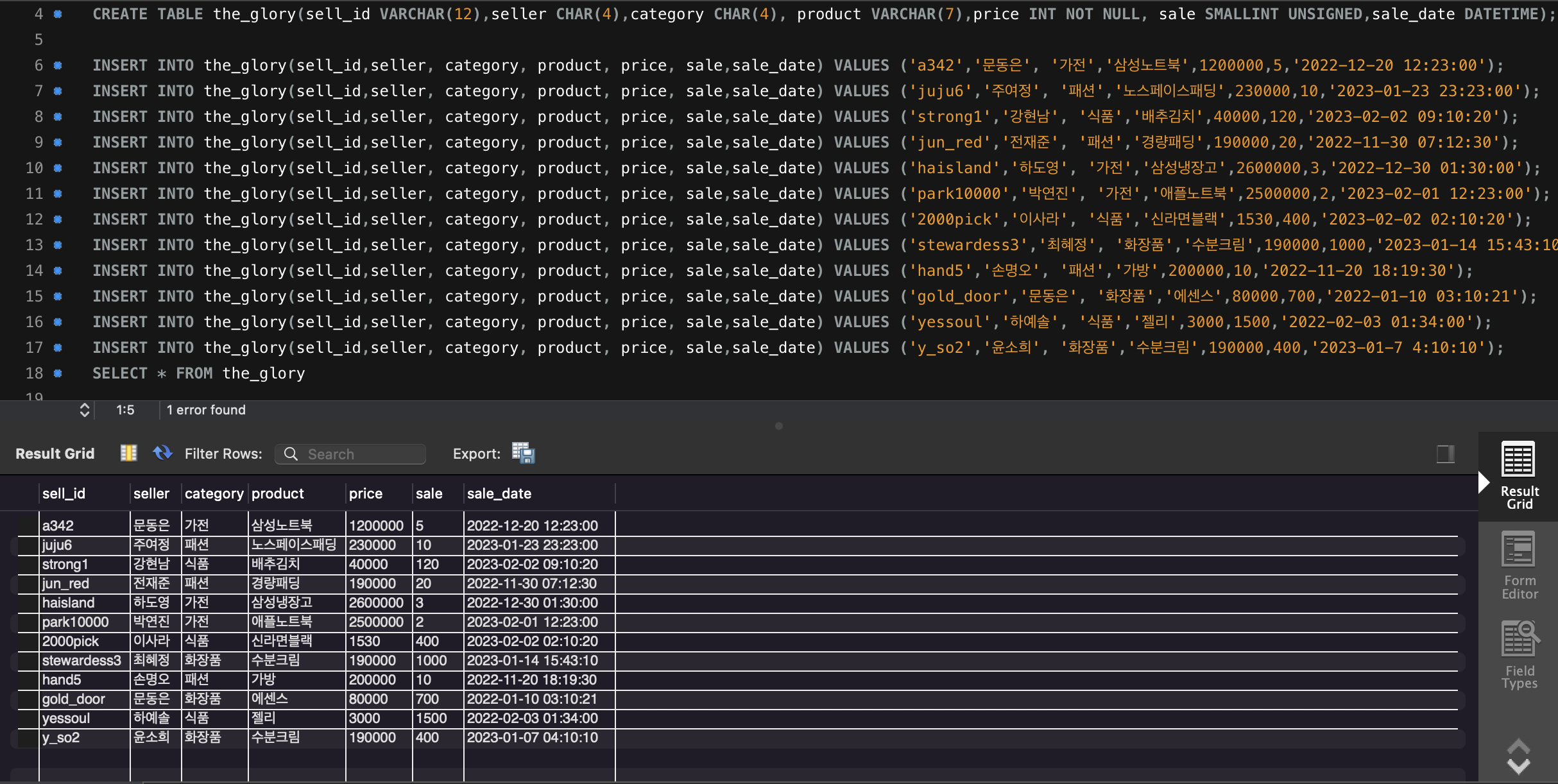Click the statement marker dot on line 4
The width and height of the screenshot is (1558, 784).
(58, 14)
